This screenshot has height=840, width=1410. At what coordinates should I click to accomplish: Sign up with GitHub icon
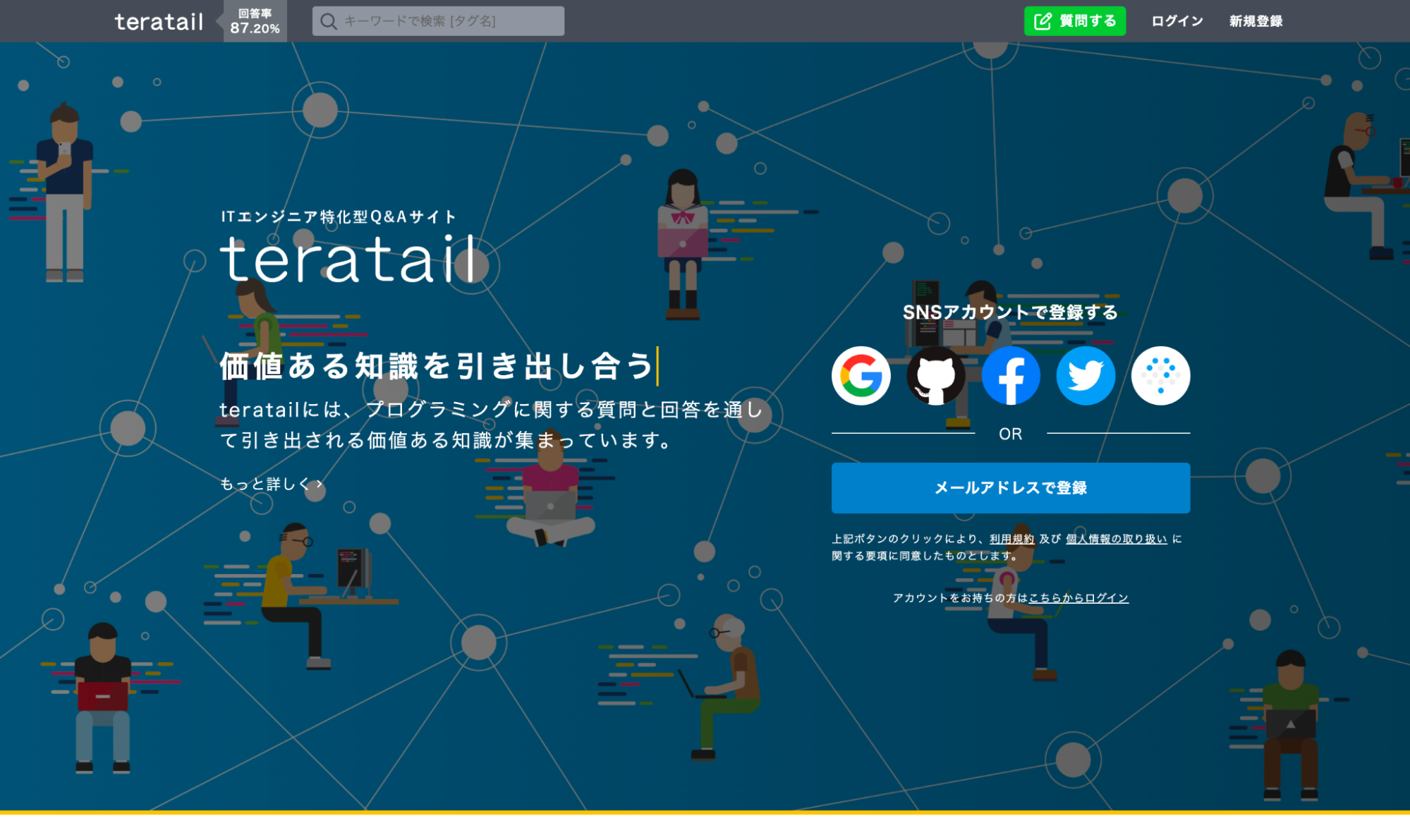coord(936,376)
